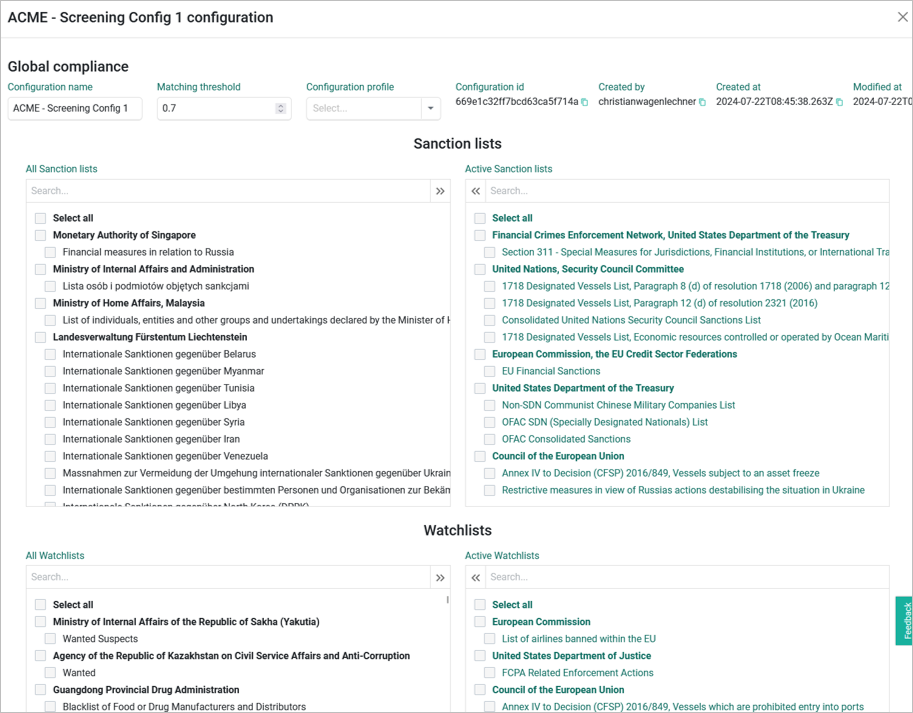Check Ministry of Internal Affairs and Administration
This screenshot has height=713, width=913.
(x=40, y=269)
